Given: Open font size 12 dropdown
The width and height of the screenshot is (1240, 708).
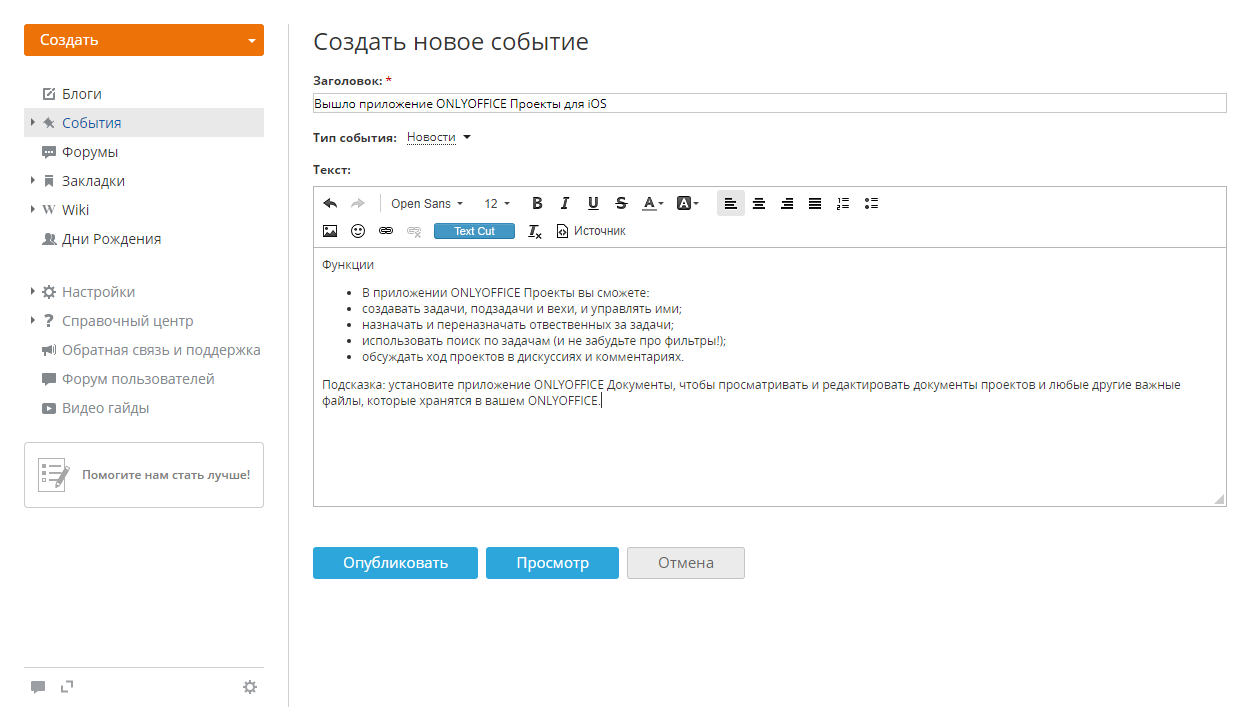Looking at the screenshot, I should pos(497,203).
